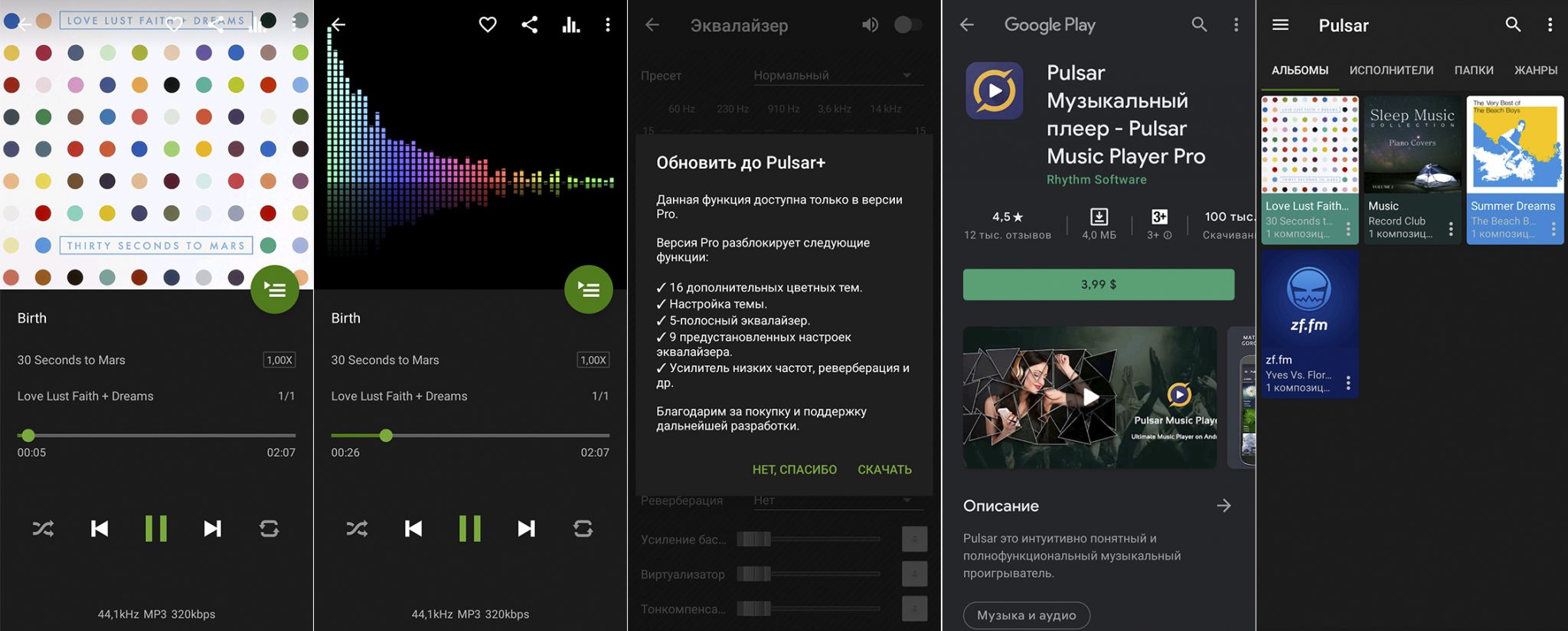The image size is (1568, 631).
Task: Click album name Love Lust Faith + Dreams on visualizer screen
Action: click(x=399, y=396)
